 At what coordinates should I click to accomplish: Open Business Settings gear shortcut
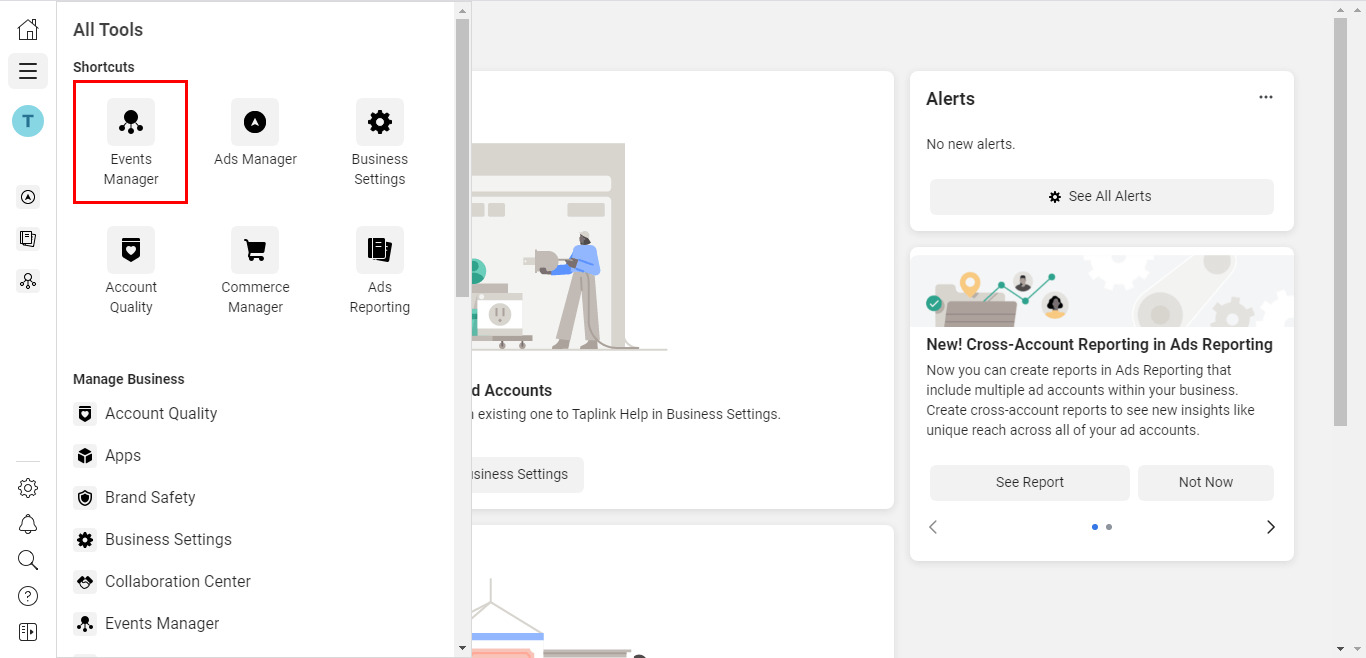pos(380,122)
